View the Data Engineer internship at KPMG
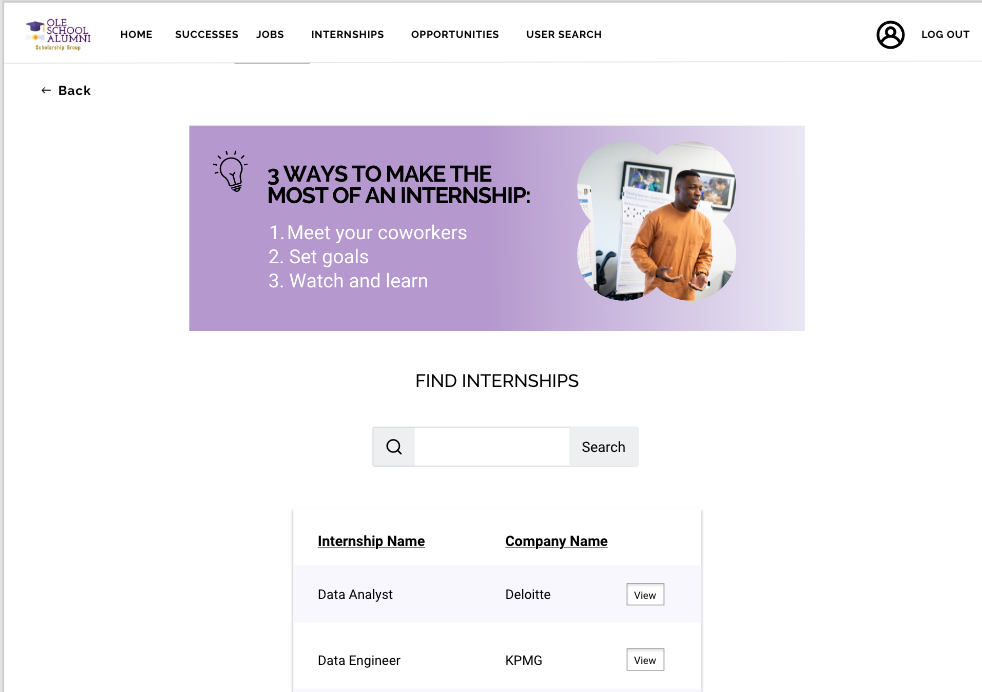Viewport: 982px width, 692px height. (x=645, y=660)
